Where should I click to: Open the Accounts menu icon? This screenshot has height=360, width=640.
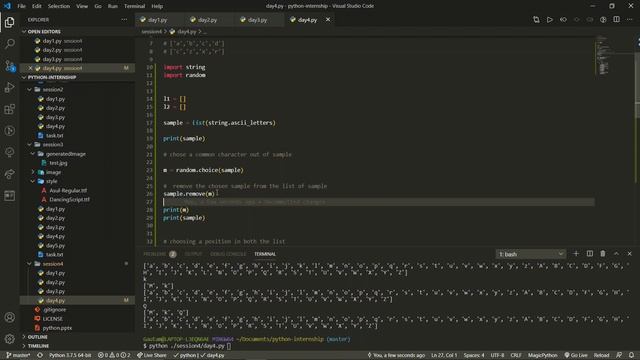click(x=10, y=317)
